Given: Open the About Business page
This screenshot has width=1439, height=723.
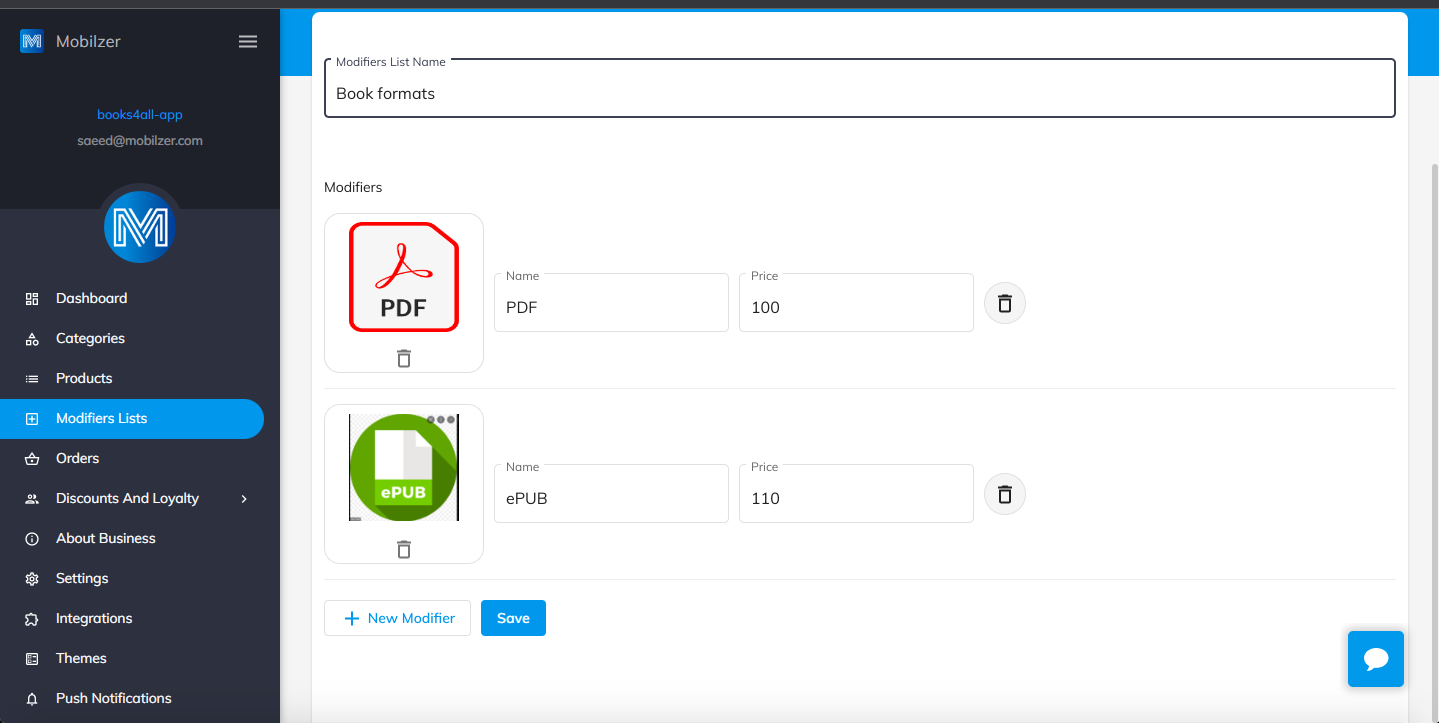Looking at the screenshot, I should click(132, 538).
